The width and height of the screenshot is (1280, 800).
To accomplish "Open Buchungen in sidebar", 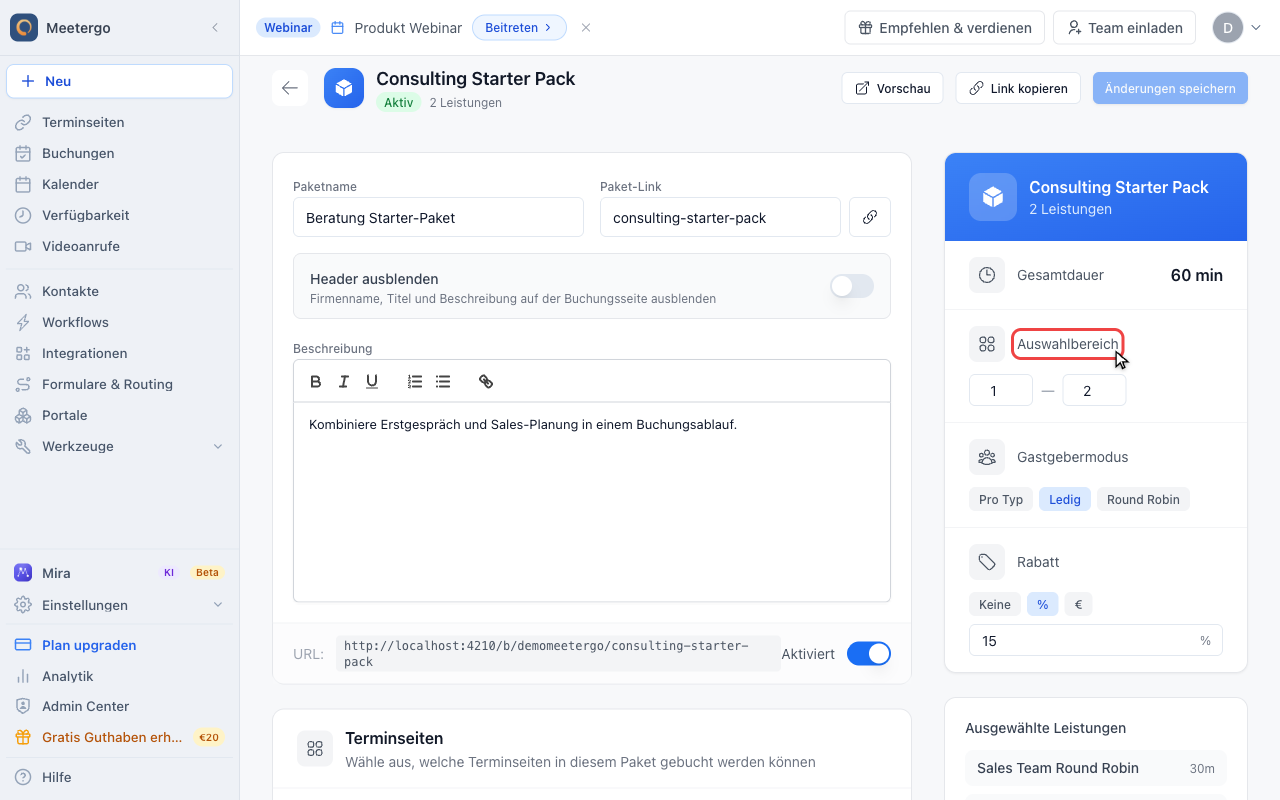I will pyautogui.click(x=120, y=153).
